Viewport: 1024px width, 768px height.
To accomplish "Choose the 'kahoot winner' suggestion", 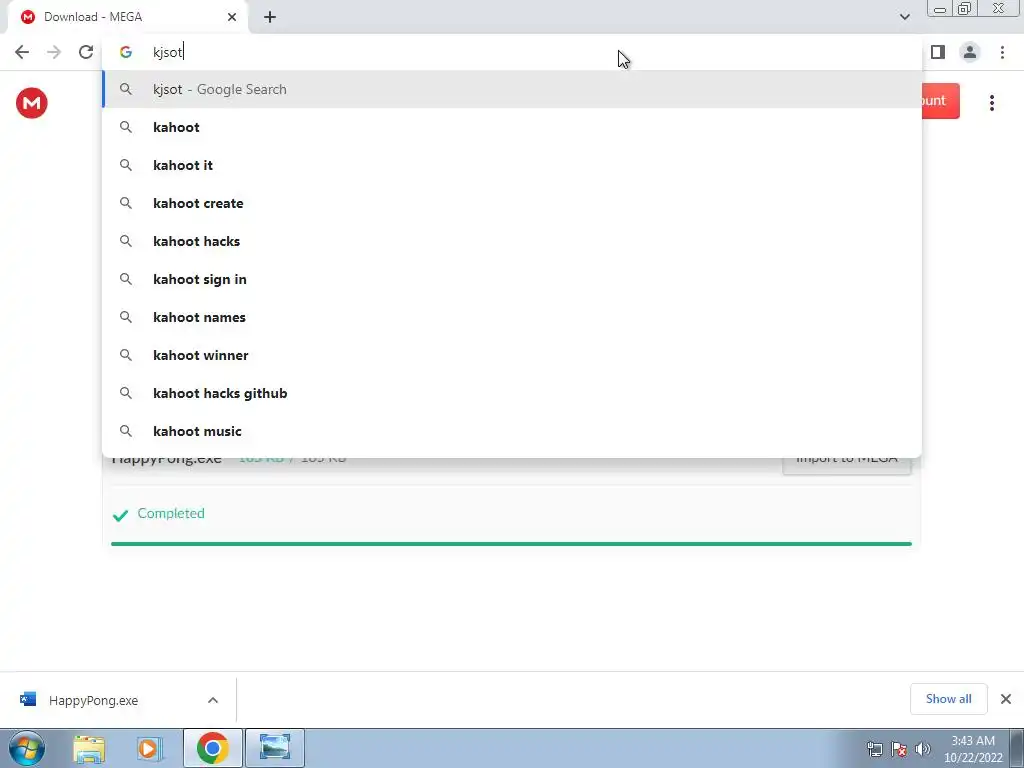I will (512, 355).
